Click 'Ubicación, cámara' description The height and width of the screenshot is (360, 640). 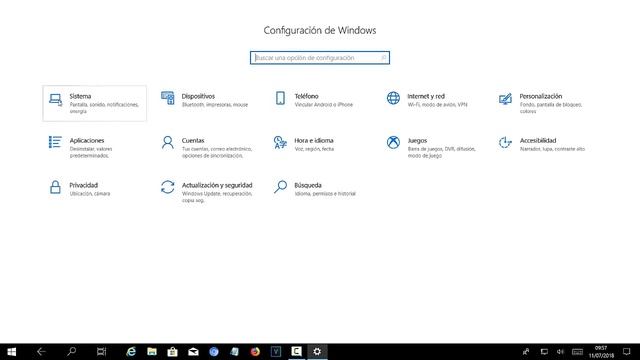coord(90,194)
